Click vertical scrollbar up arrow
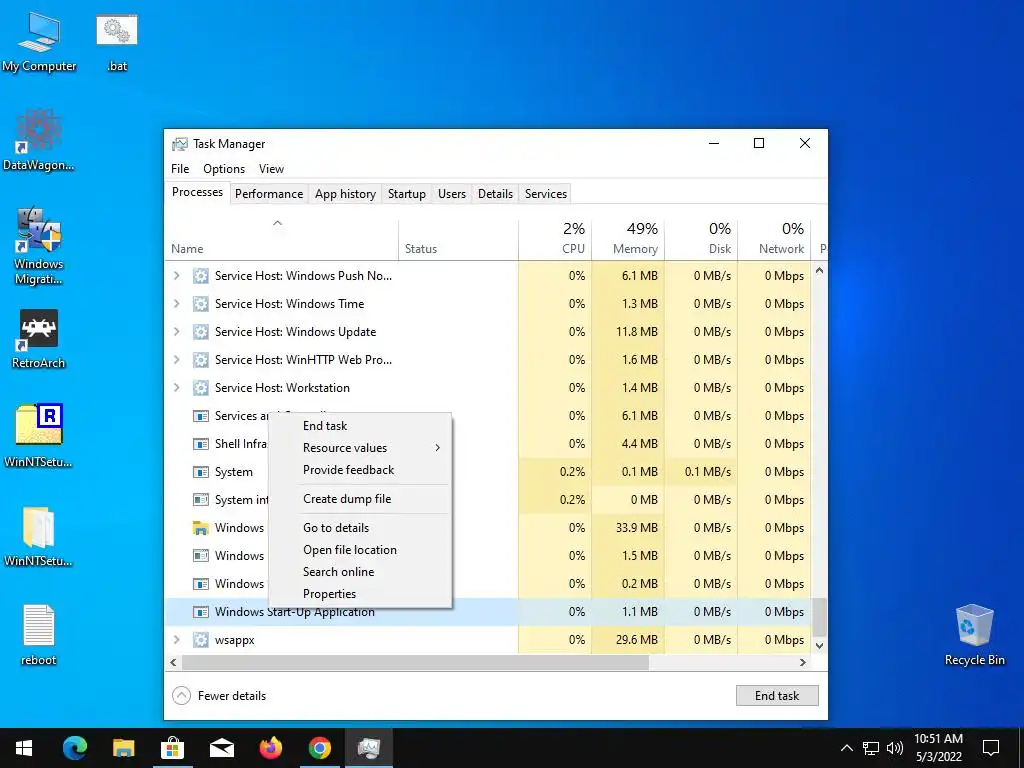The image size is (1024, 768). pyautogui.click(x=820, y=270)
